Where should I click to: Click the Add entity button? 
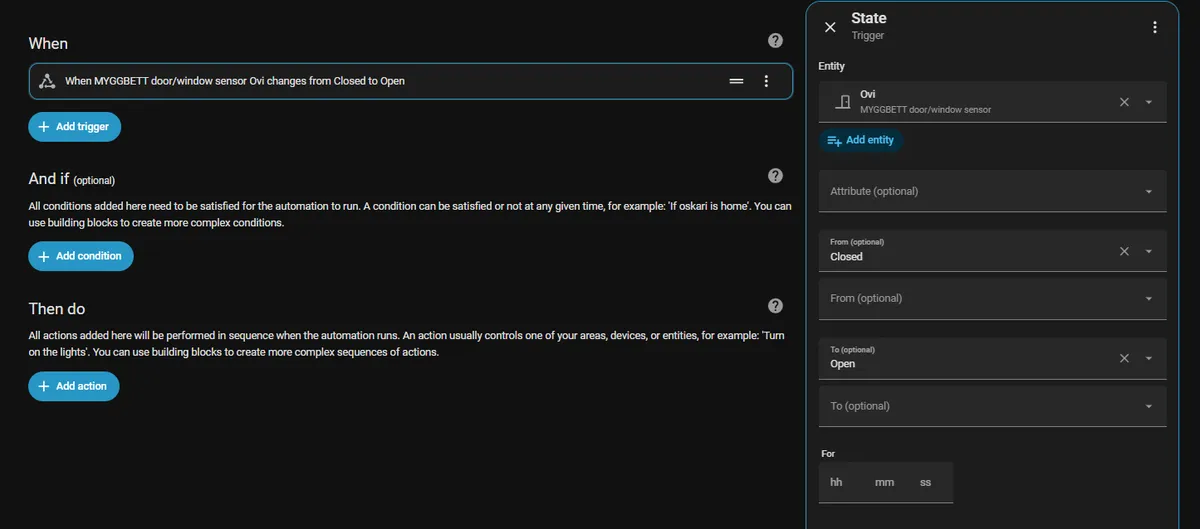(x=861, y=141)
